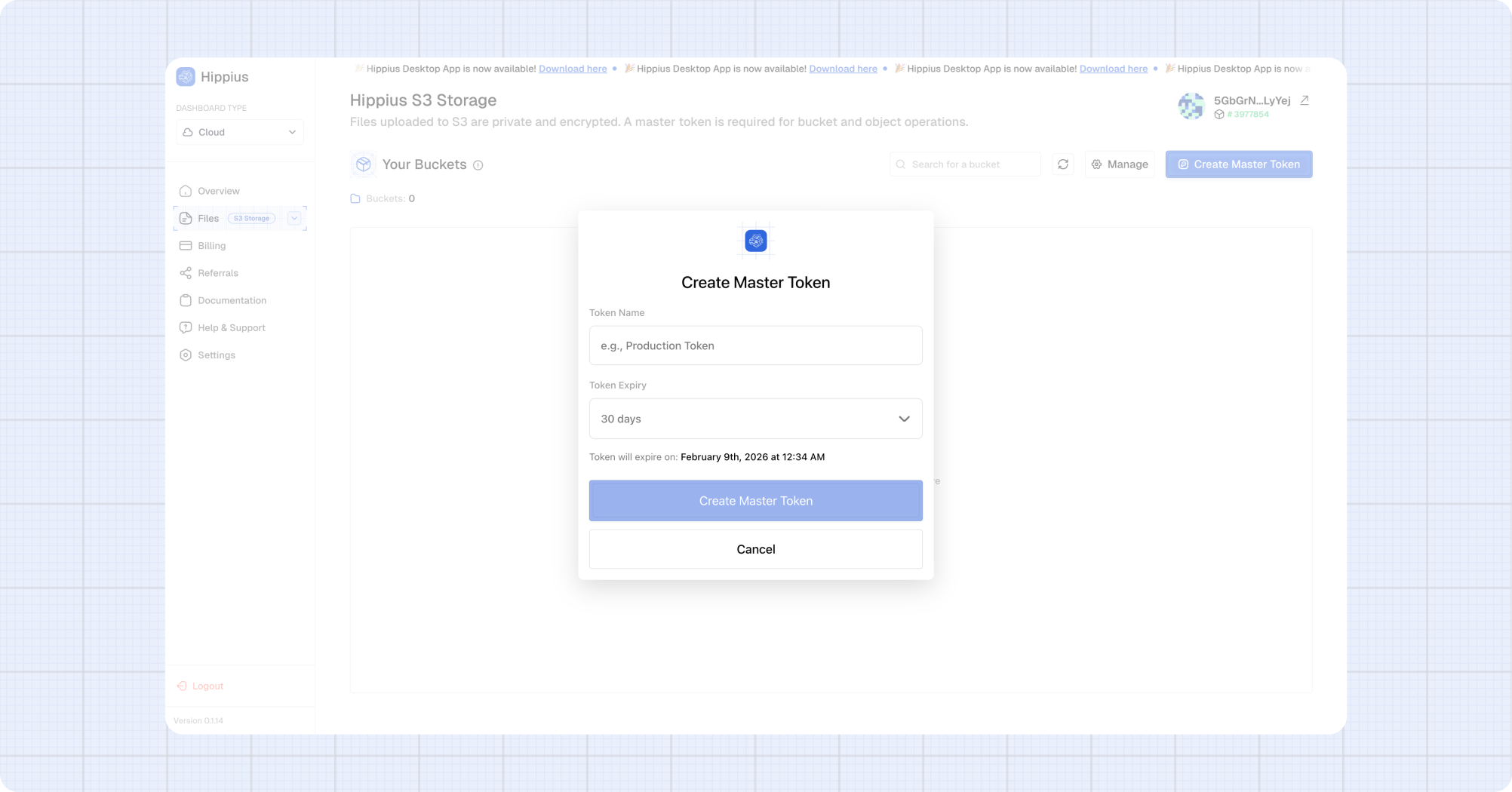
Task: Switch to the Files section
Action: point(207,218)
